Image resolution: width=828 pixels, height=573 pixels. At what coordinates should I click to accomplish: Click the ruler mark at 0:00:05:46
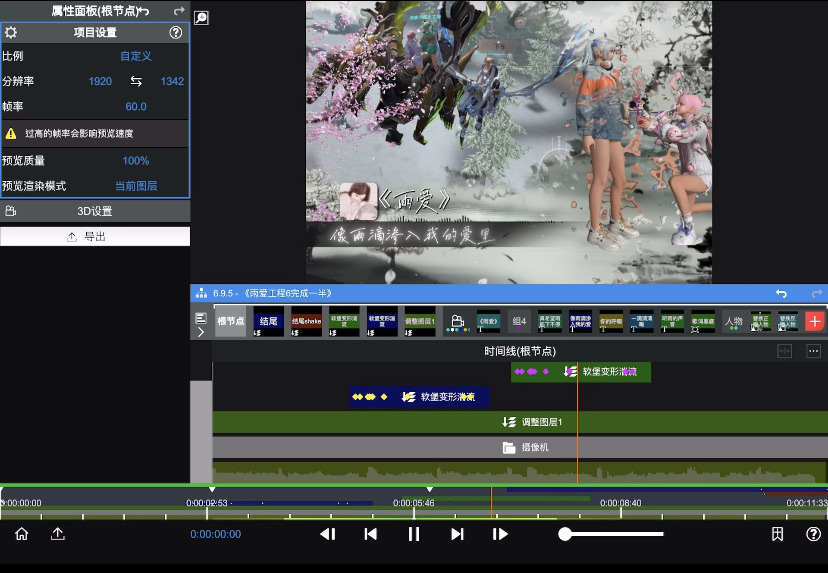pyautogui.click(x=414, y=503)
